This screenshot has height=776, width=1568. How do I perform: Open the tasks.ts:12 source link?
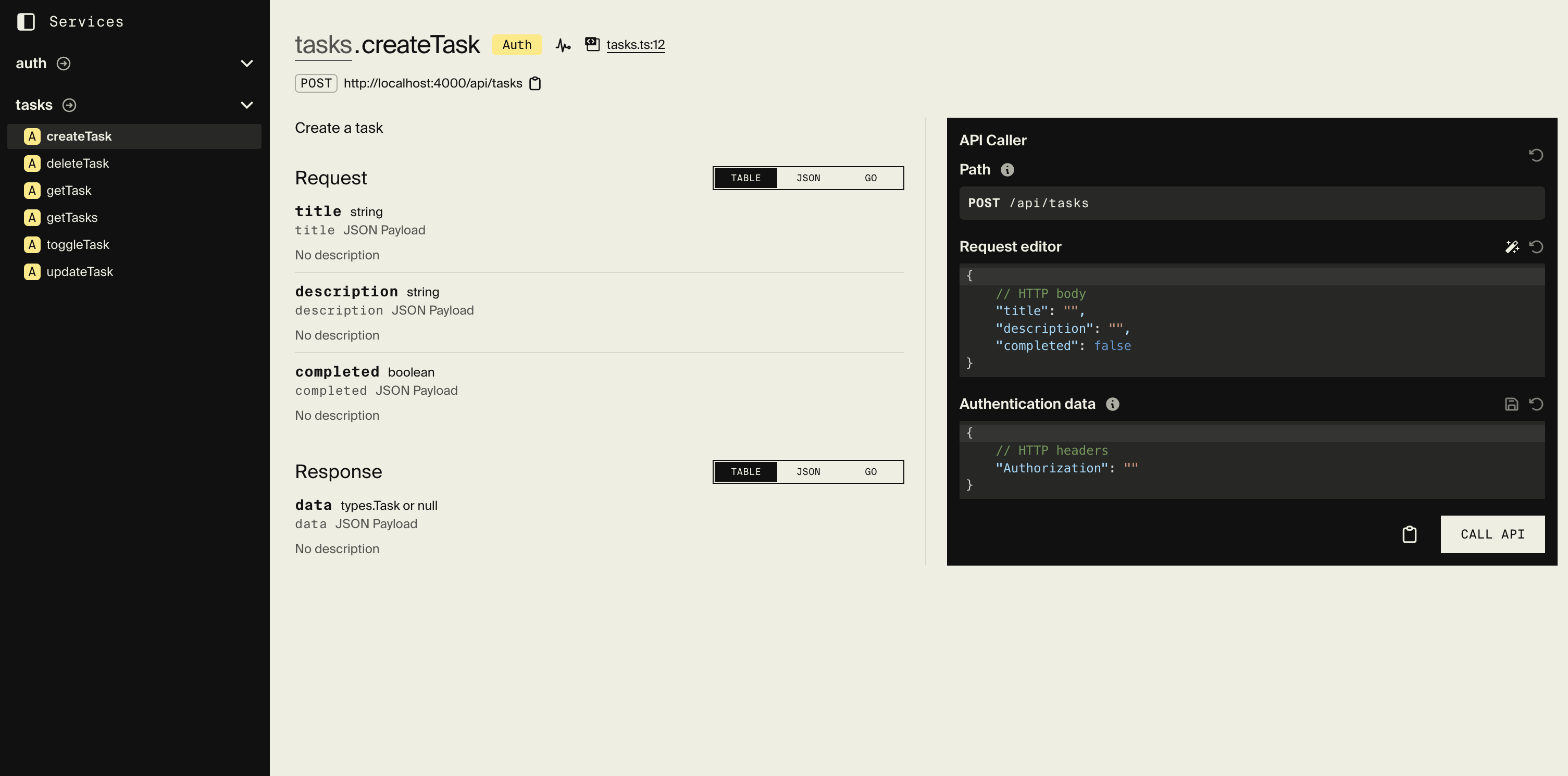636,45
